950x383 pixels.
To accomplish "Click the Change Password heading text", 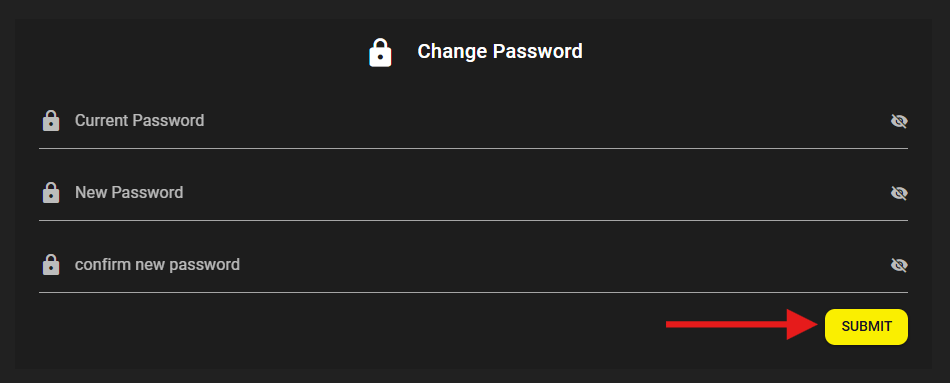I will tap(500, 52).
